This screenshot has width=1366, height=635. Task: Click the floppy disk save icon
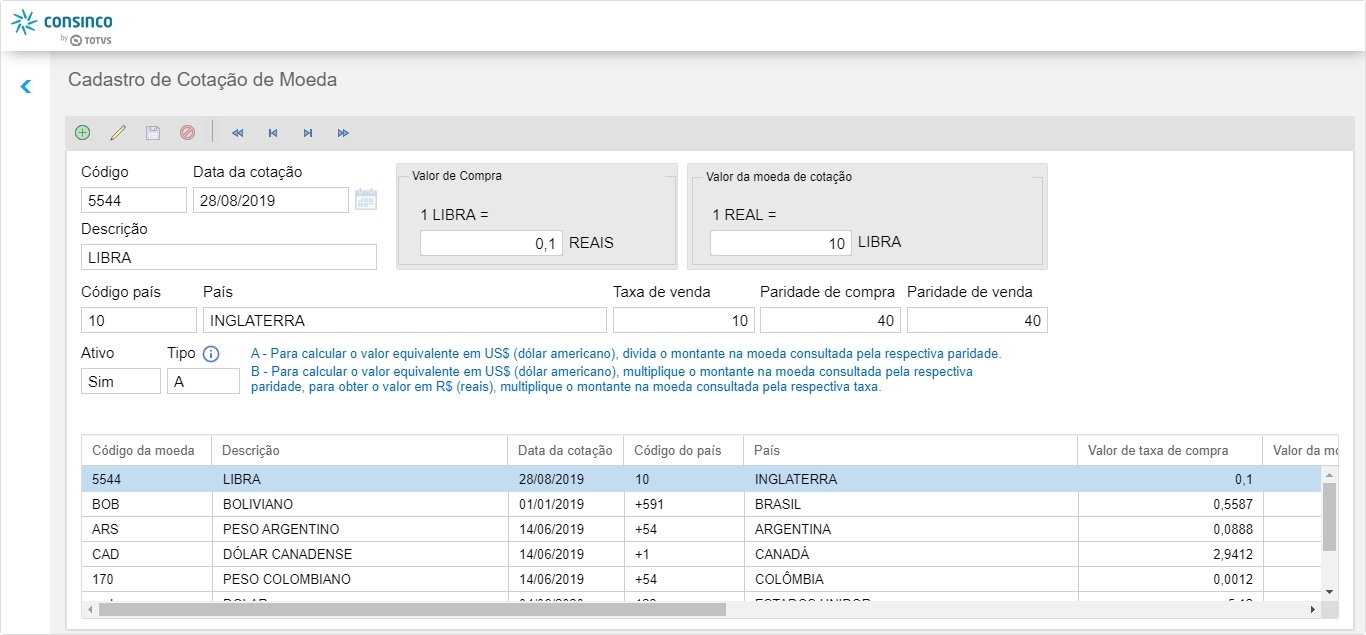[153, 132]
